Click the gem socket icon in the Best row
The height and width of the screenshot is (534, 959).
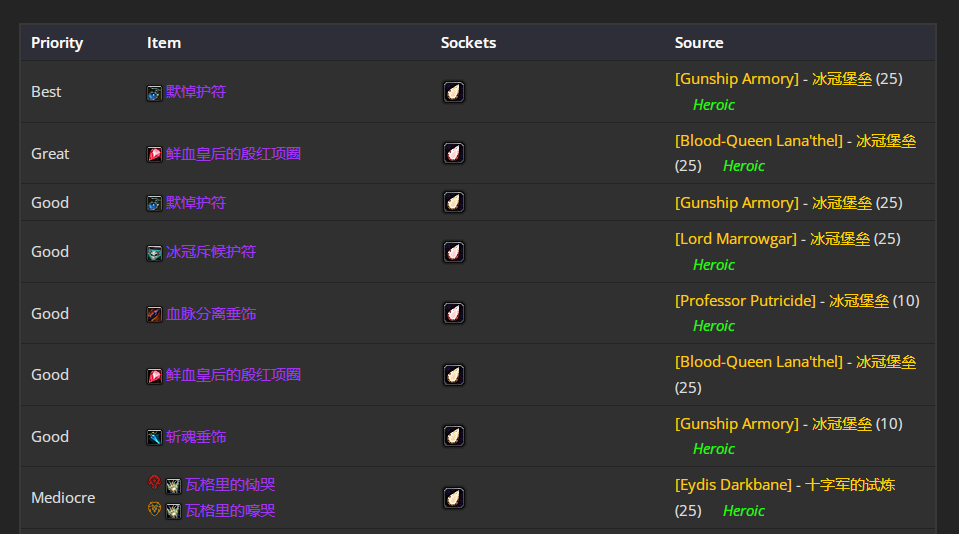454,92
